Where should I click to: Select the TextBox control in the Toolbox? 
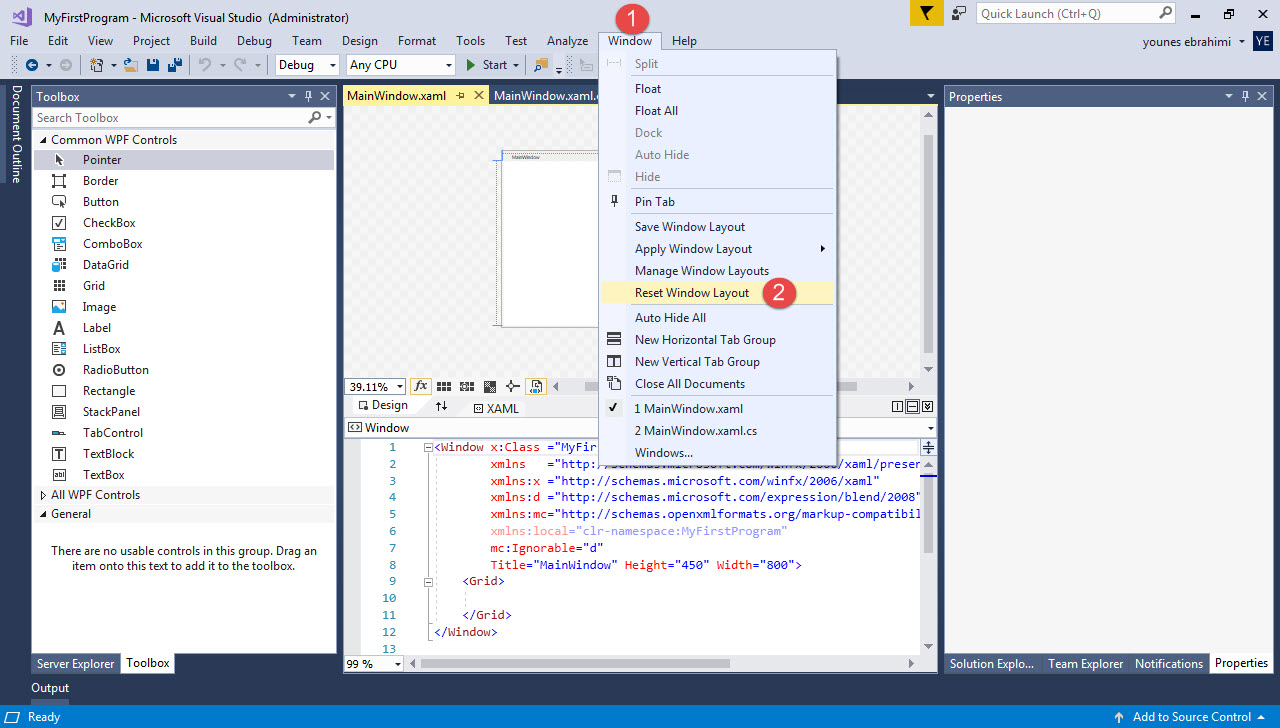(103, 474)
